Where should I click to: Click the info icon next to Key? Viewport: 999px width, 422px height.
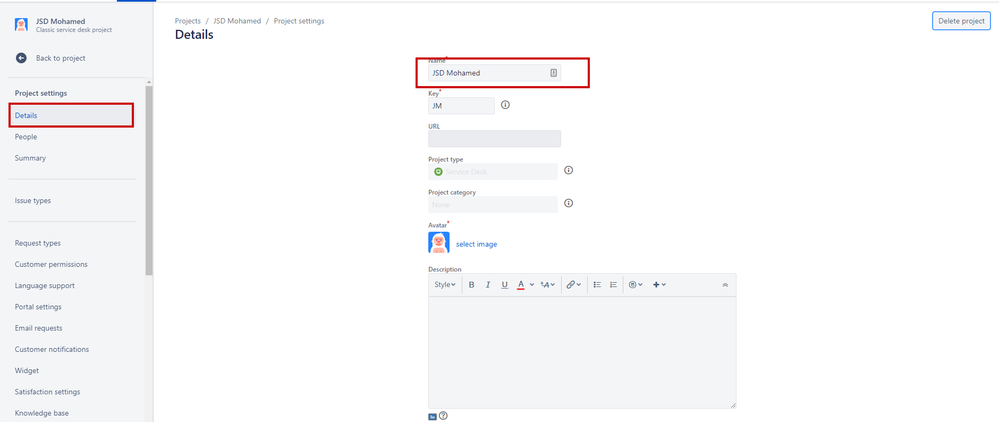(x=505, y=105)
